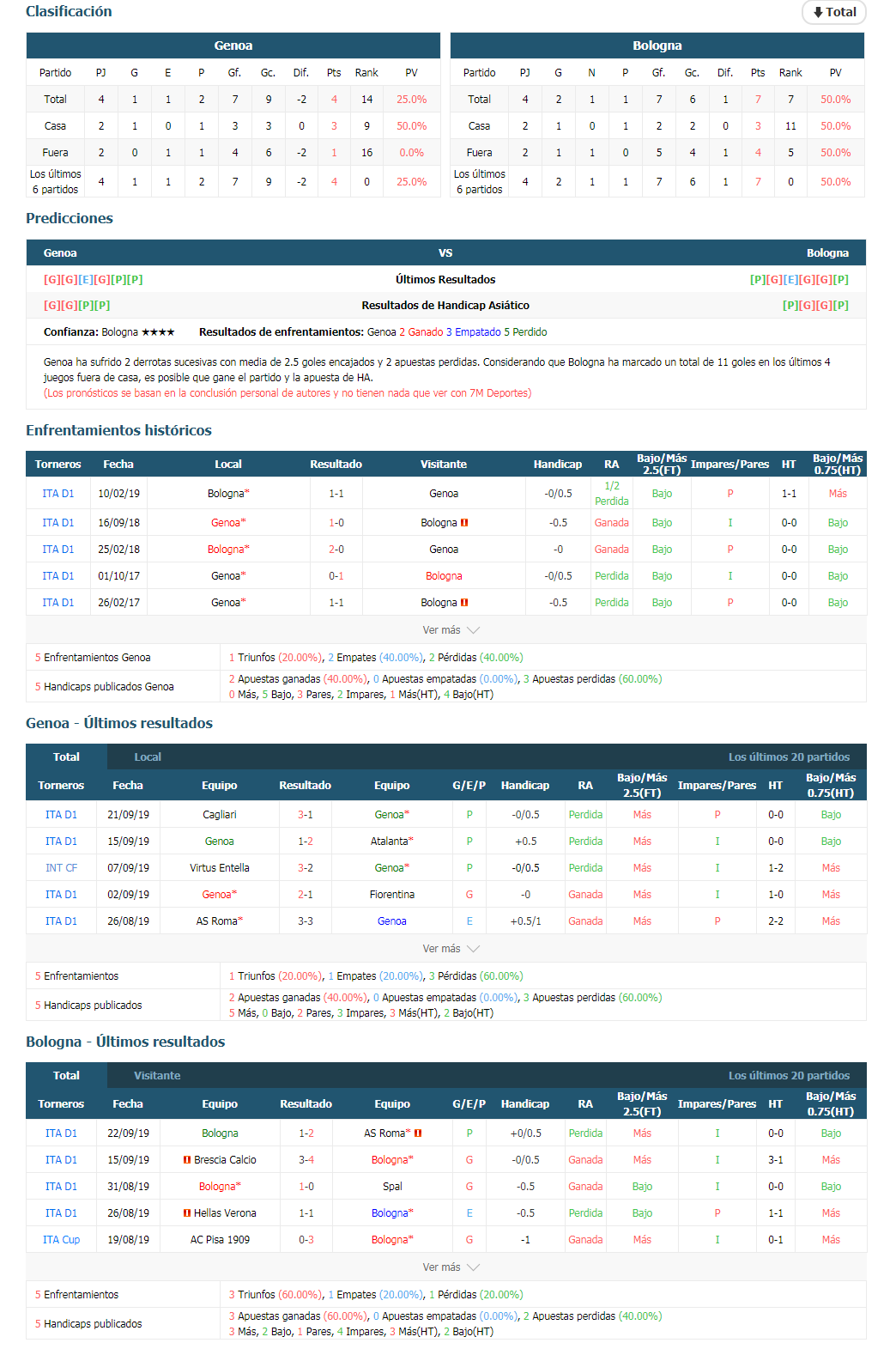Image resolution: width=896 pixels, height=1349 pixels.
Task: Click the Spal team name
Action: click(392, 1186)
